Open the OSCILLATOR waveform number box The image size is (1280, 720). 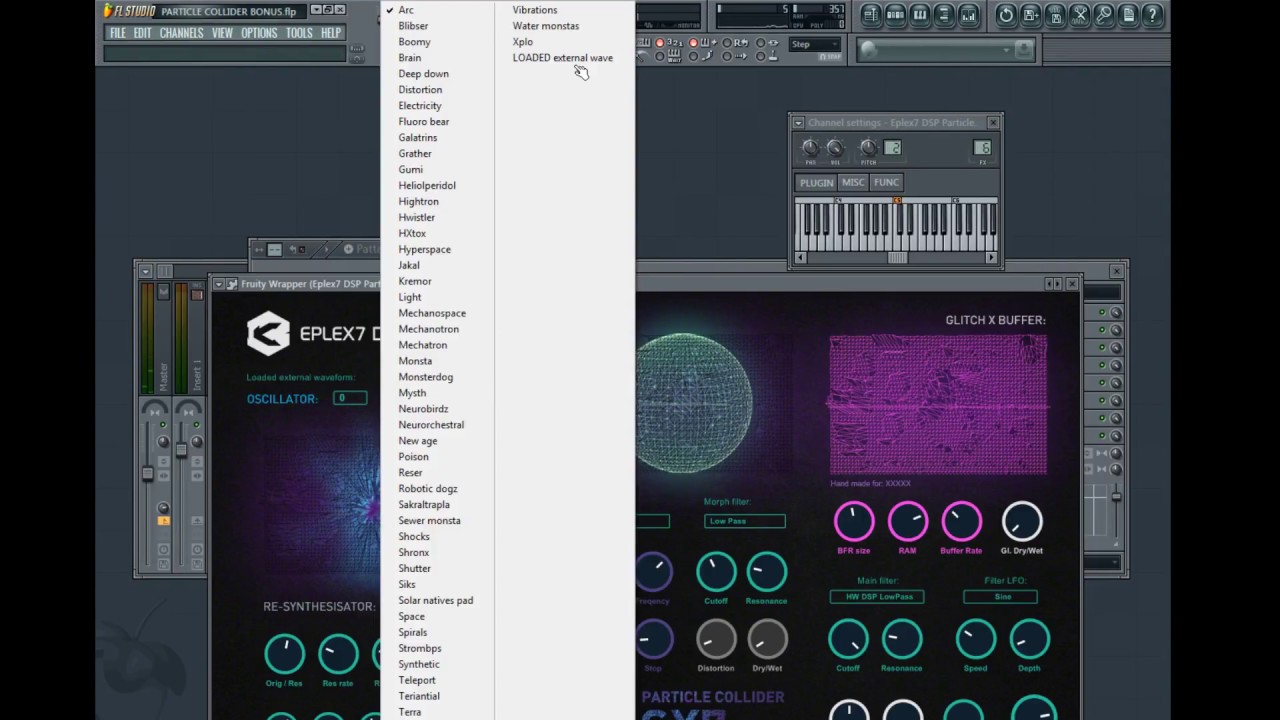click(x=350, y=398)
